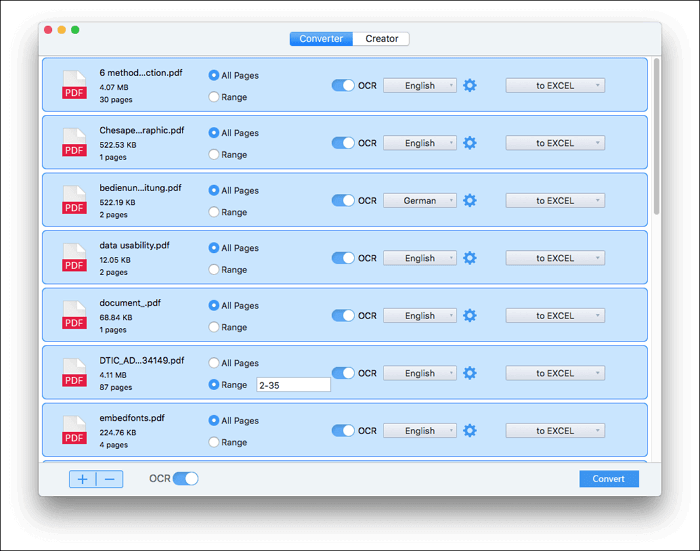Click the Convert button

point(608,479)
